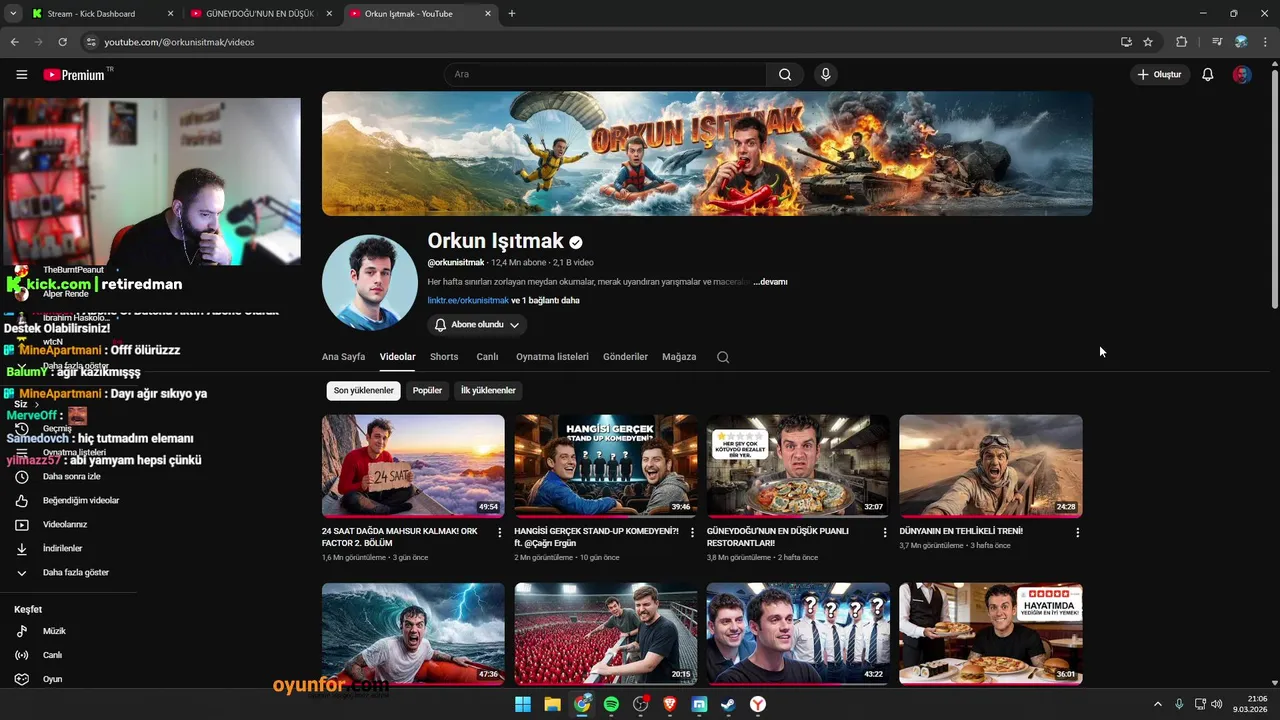Screen dimensions: 1280x720
Task: Open DÜNYANIN EN TEHLİKELİ TRENİ video title
Action: coord(961,531)
